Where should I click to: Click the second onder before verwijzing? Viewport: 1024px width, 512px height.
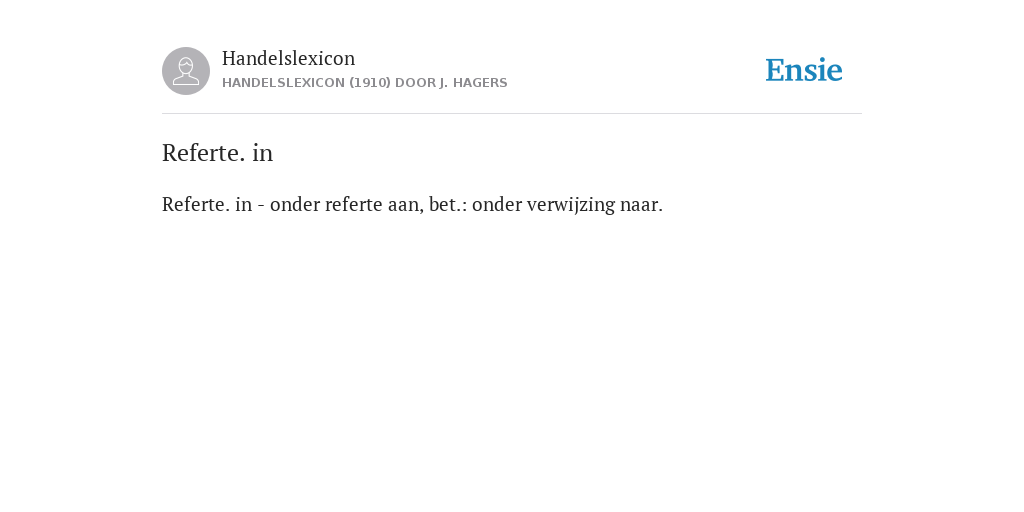coord(497,204)
